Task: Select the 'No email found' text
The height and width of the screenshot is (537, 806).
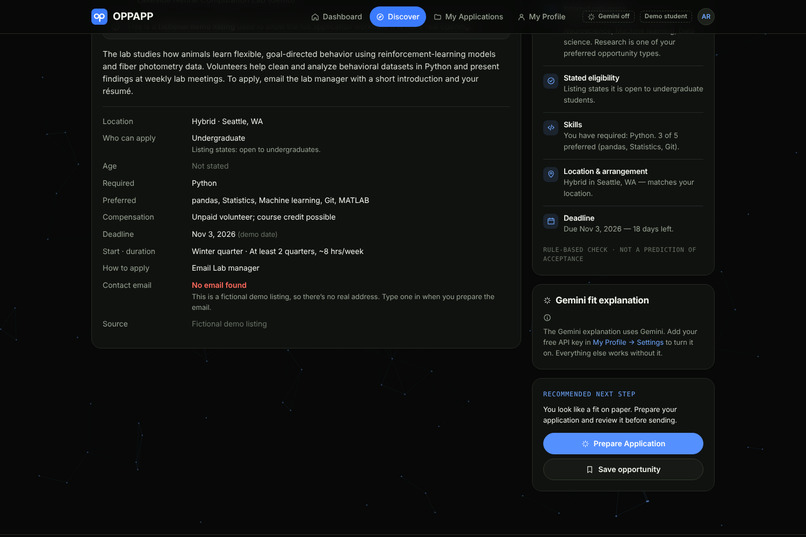Action: click(219, 285)
